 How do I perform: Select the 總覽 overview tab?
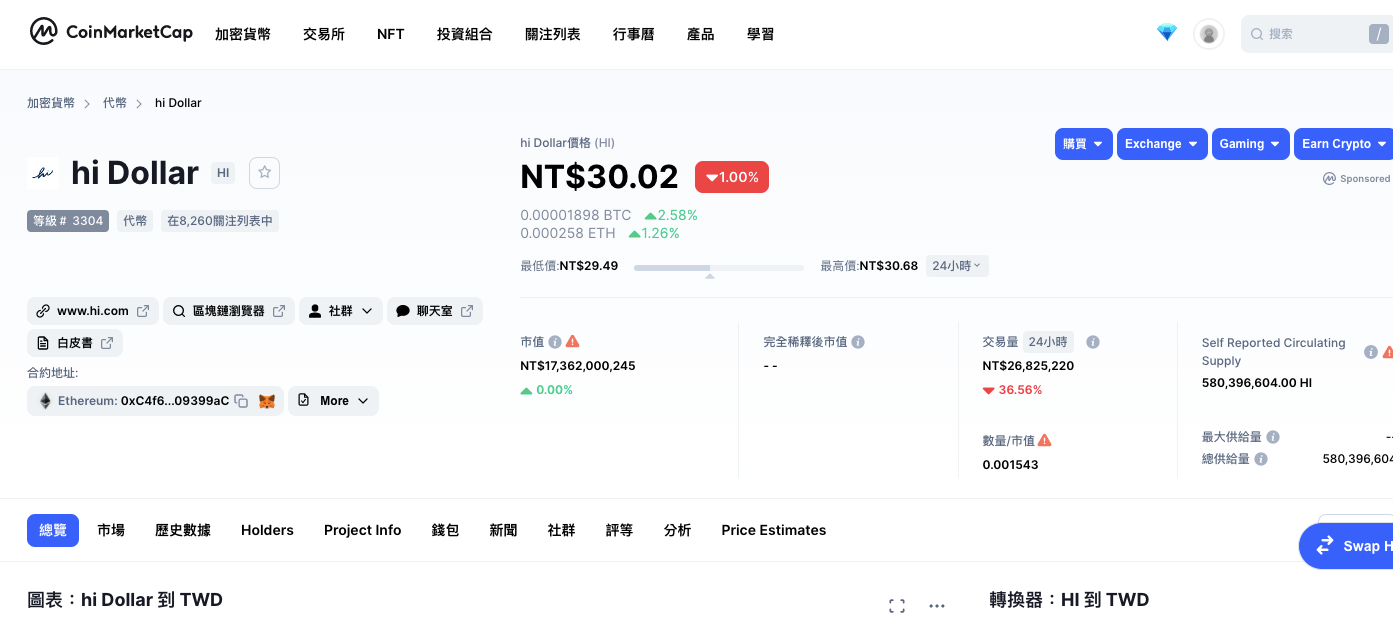[x=53, y=530]
